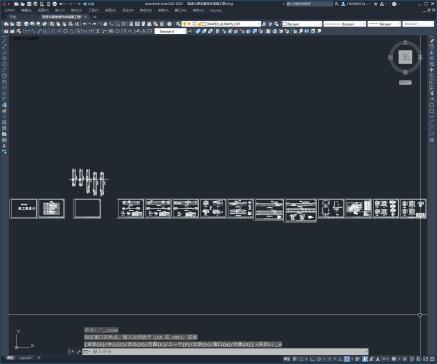
Task: Select the Model tab at bottom left
Action: click(10, 358)
